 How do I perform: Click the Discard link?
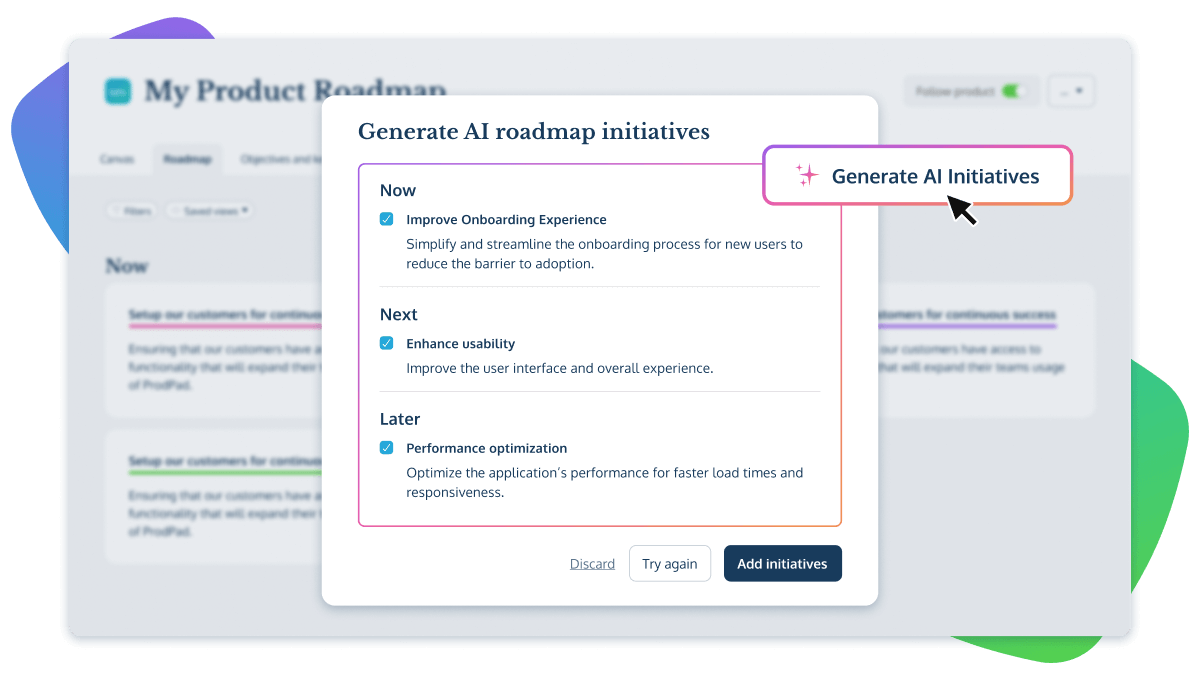(592, 563)
